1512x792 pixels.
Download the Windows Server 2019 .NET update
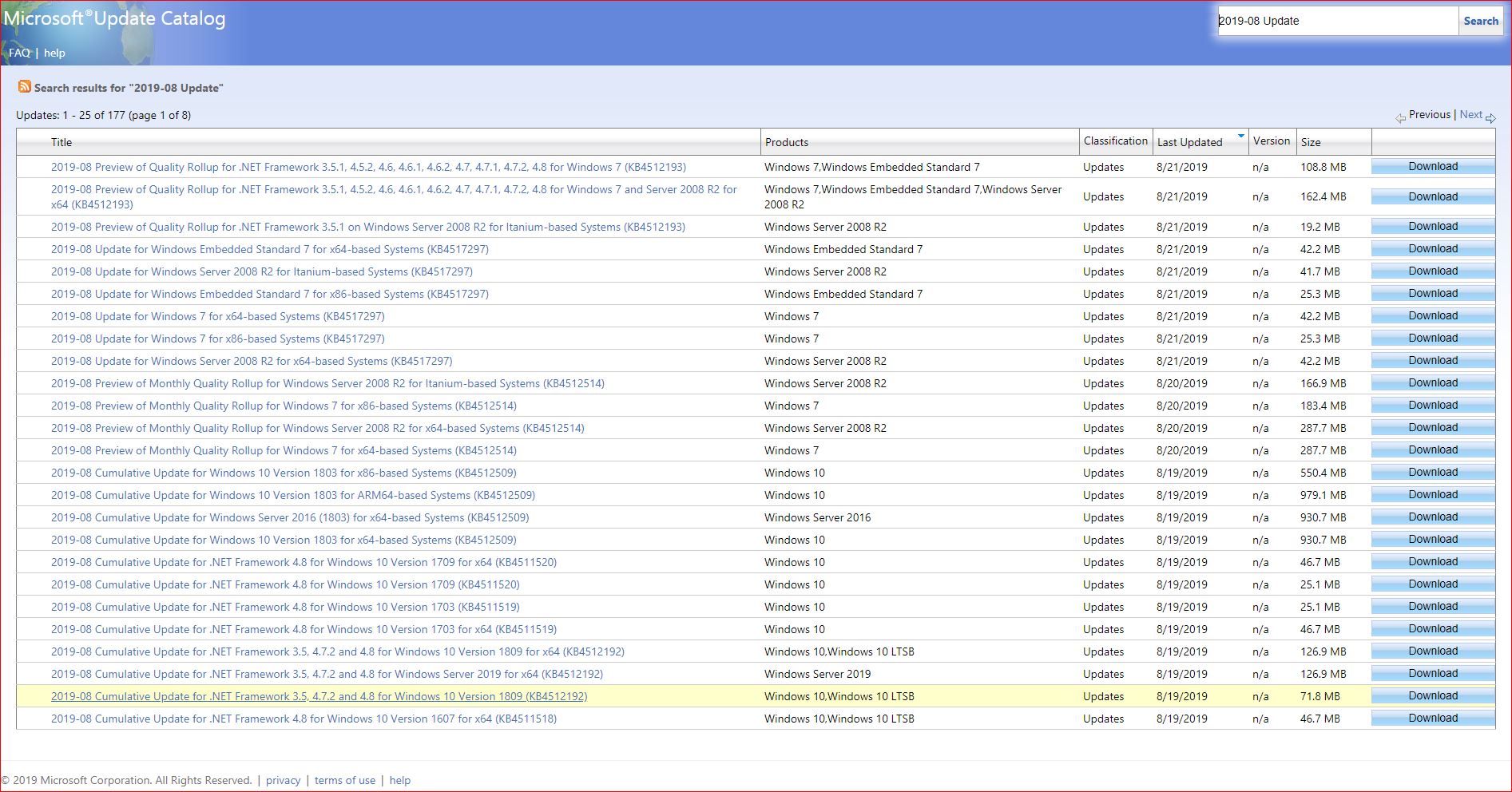point(1433,673)
